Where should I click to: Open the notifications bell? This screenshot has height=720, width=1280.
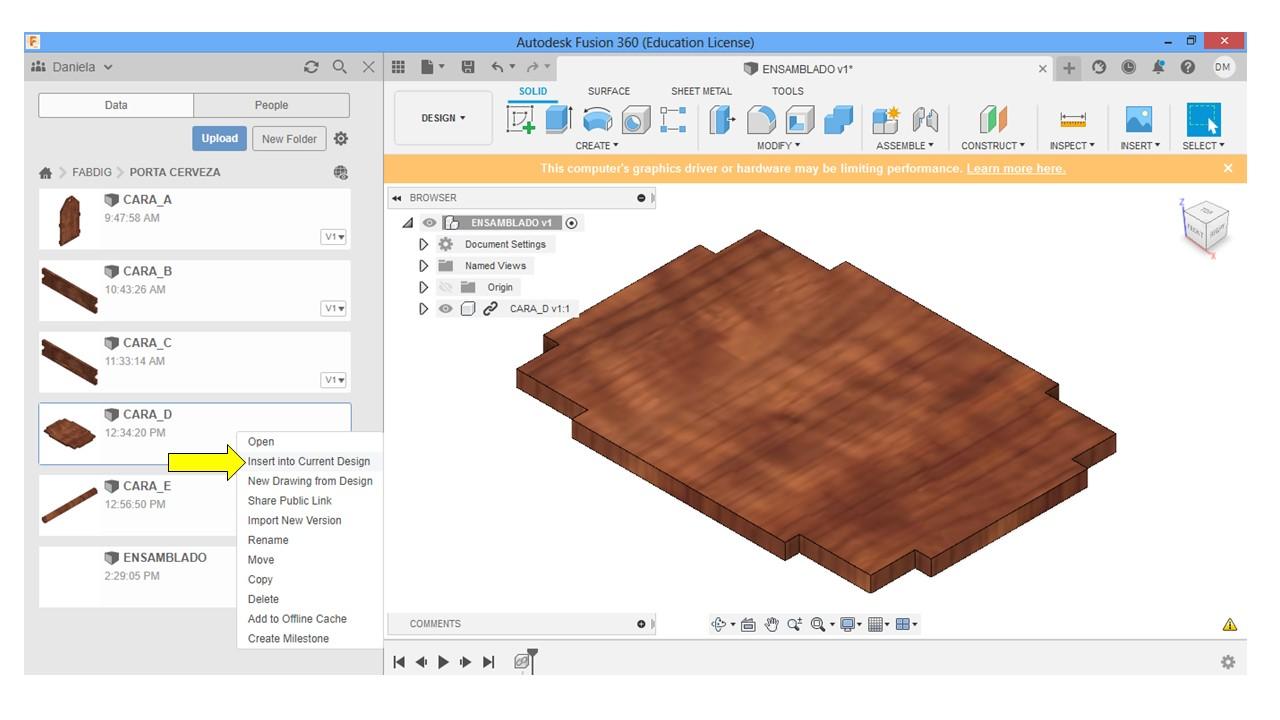click(x=1159, y=67)
